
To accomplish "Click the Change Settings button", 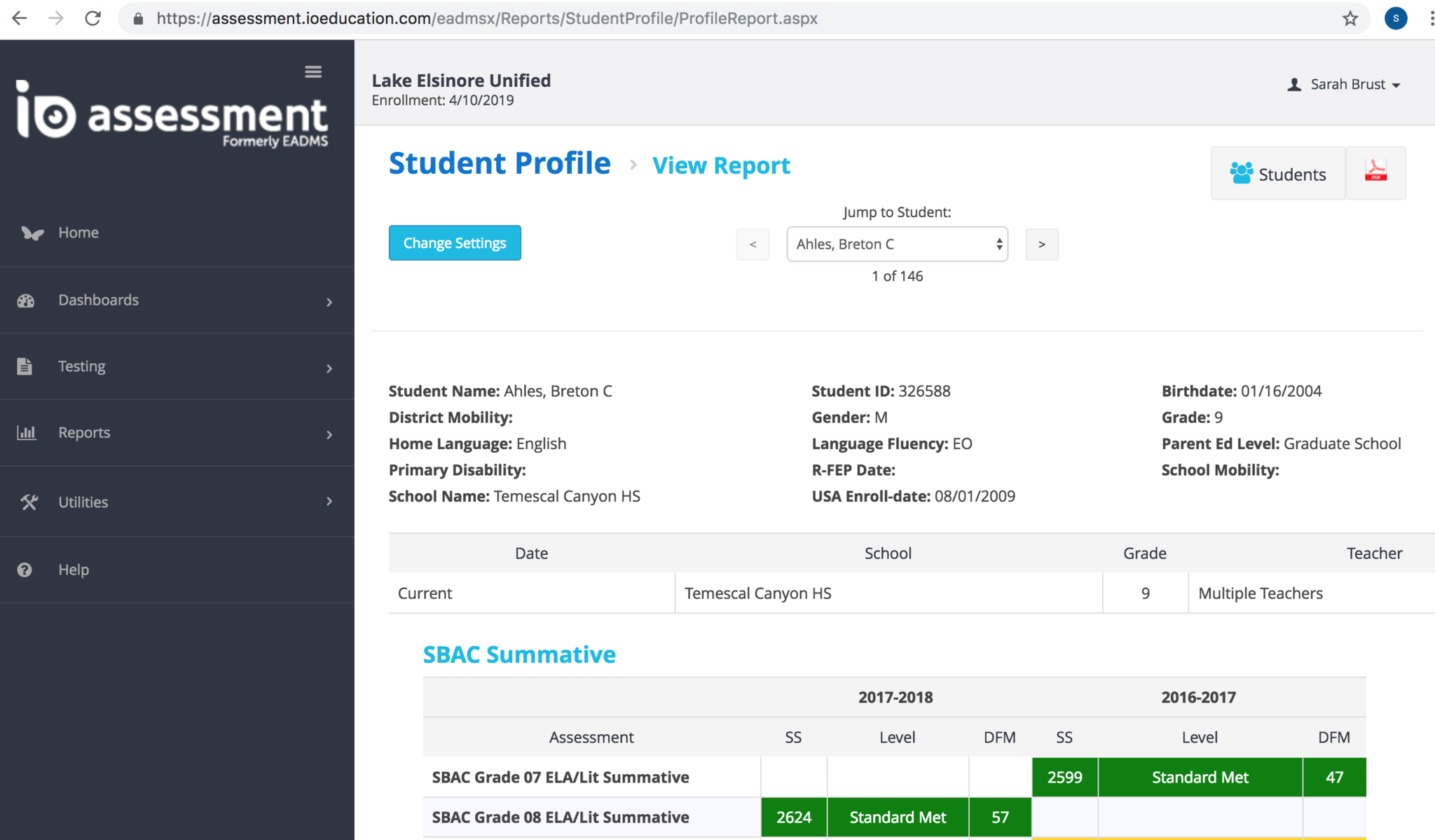I will tap(455, 243).
